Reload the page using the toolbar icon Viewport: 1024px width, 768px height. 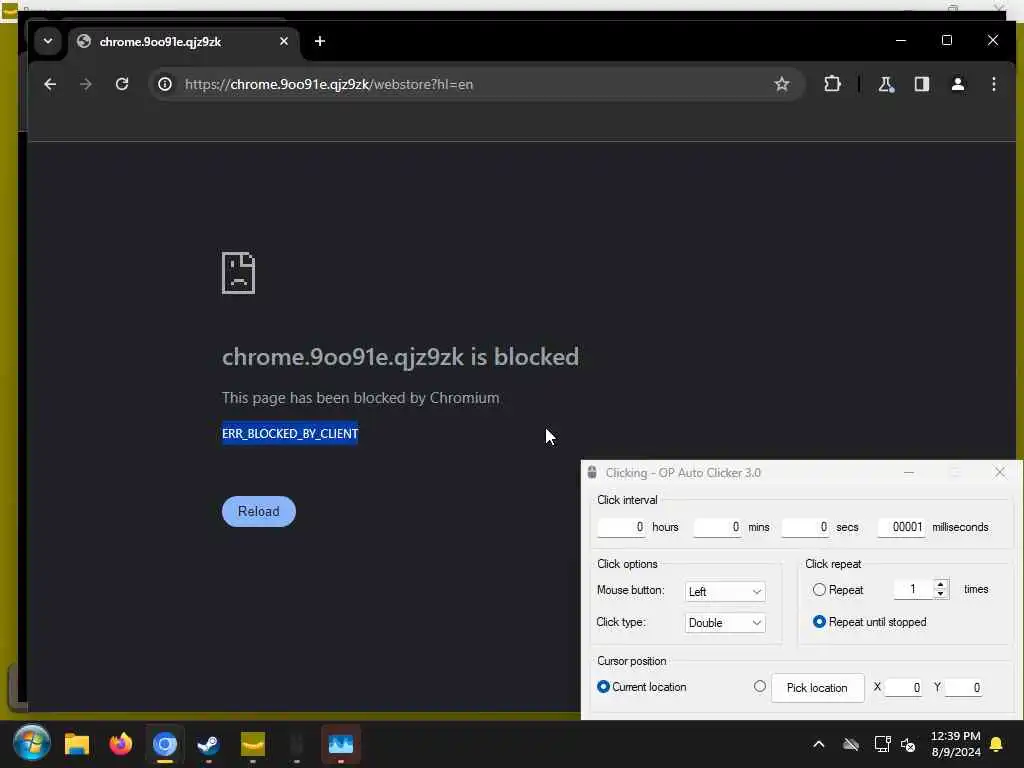[122, 84]
